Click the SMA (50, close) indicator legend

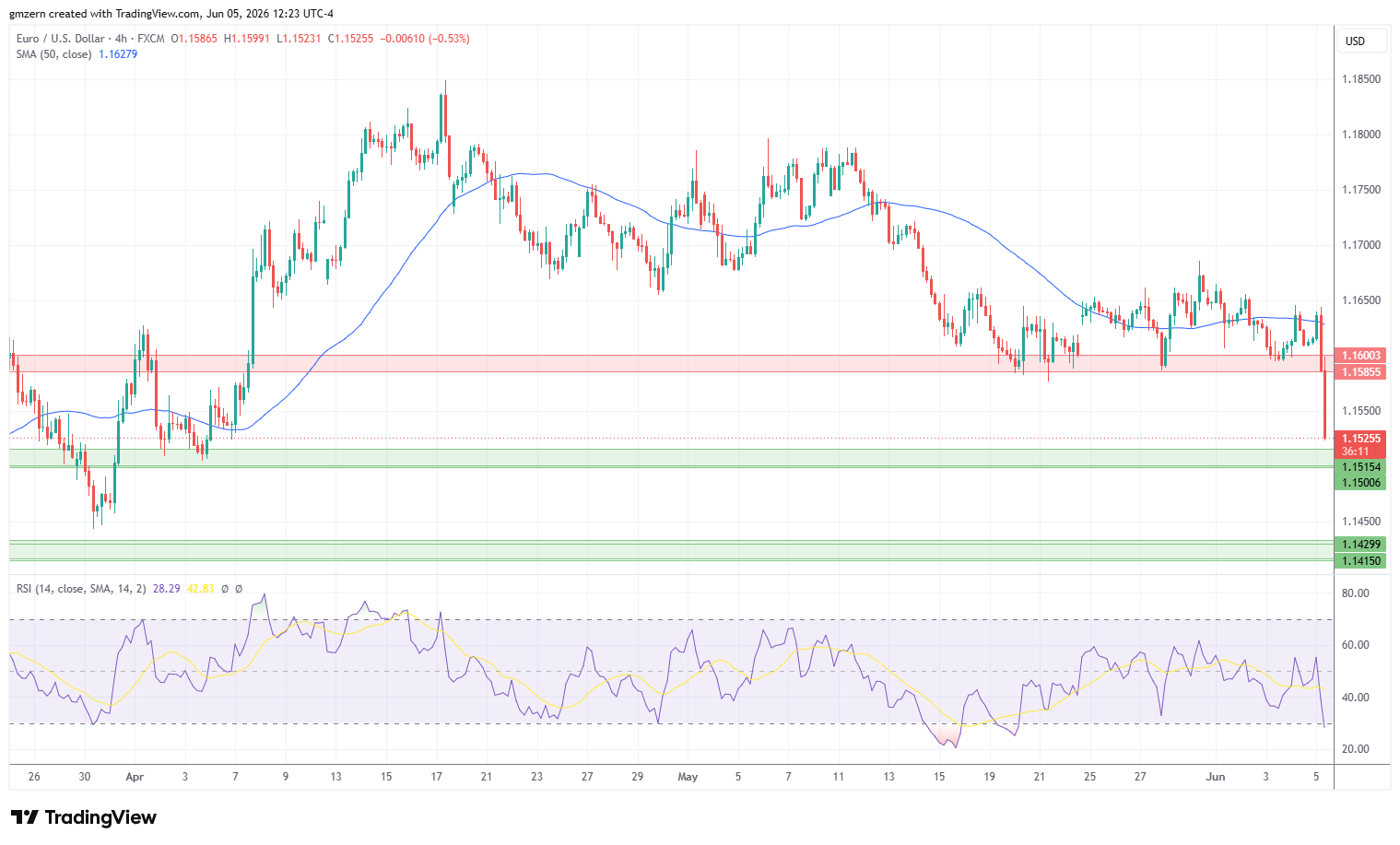coord(53,54)
